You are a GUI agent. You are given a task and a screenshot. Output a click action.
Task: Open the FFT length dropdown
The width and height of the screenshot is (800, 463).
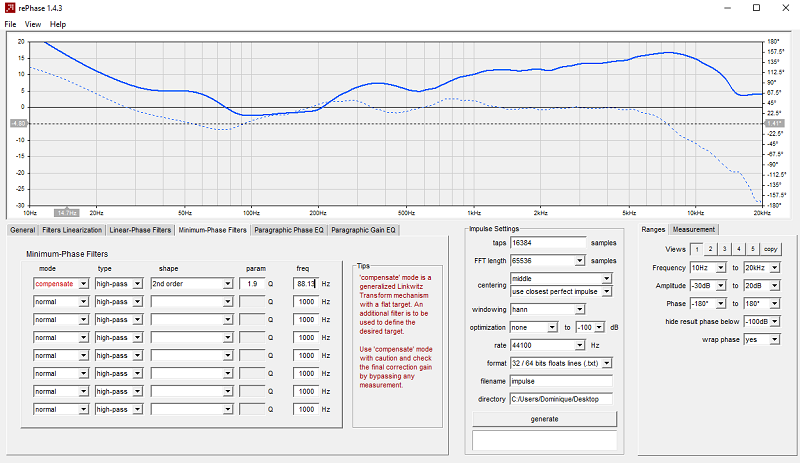[547, 261]
